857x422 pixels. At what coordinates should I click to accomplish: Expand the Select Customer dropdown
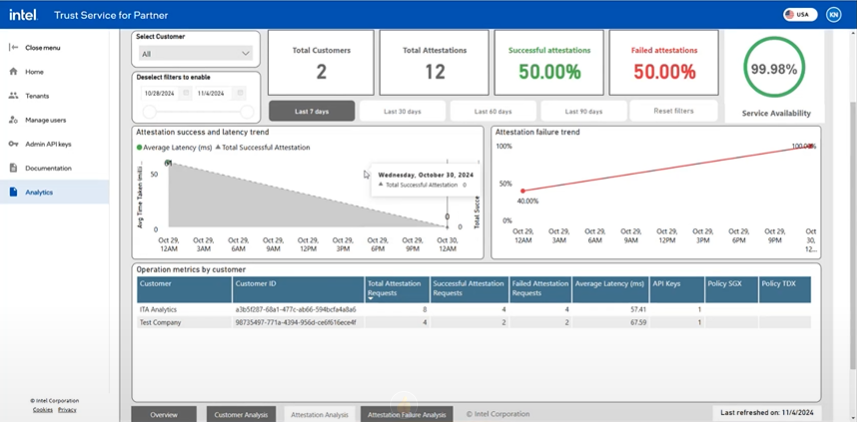(x=196, y=54)
